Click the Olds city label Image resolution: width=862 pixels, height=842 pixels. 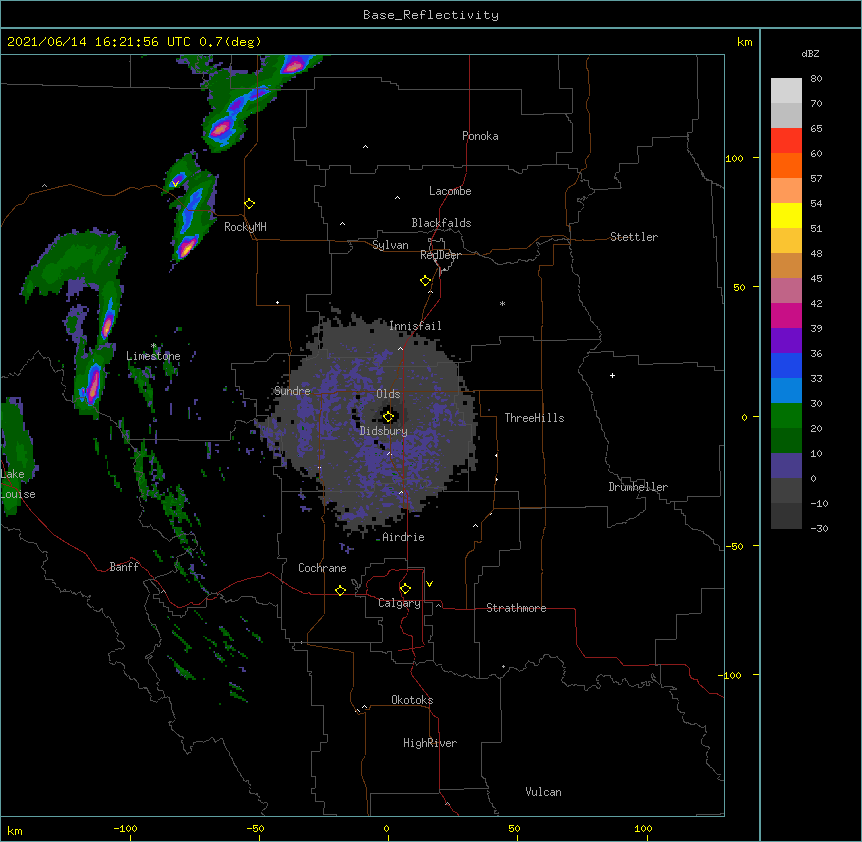[388, 394]
